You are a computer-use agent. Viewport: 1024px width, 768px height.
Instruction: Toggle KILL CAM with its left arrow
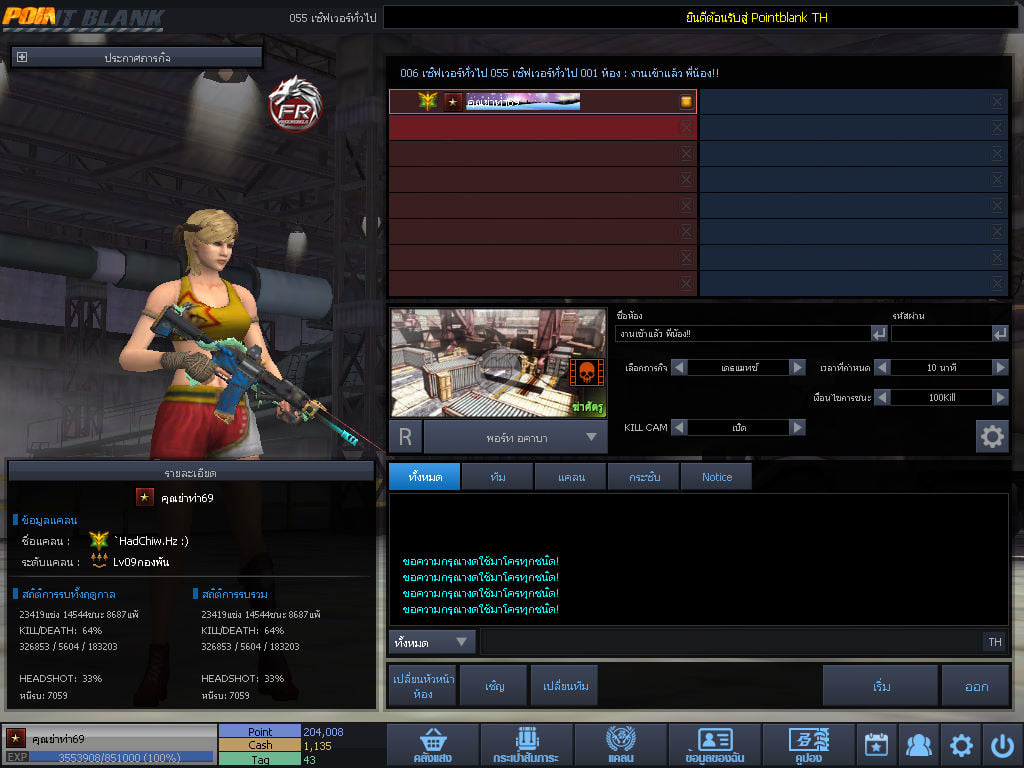coord(679,427)
